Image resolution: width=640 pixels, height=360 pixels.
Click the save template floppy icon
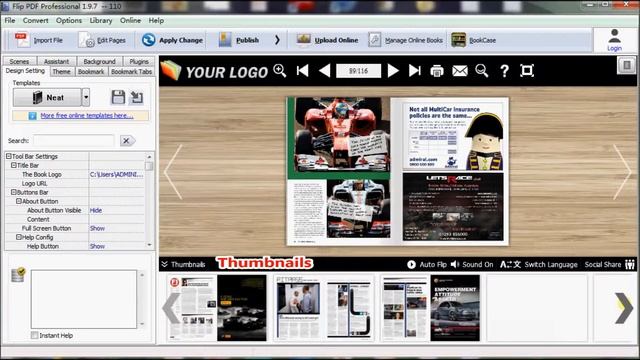tap(118, 98)
